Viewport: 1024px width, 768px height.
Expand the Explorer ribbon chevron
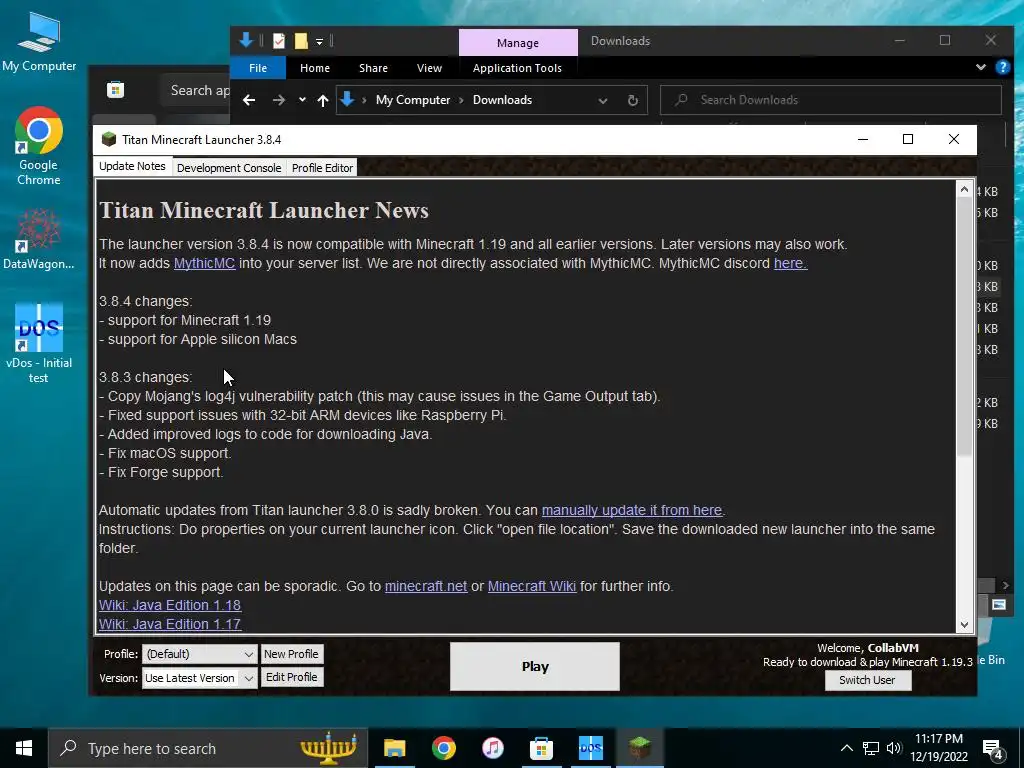[x=981, y=67]
